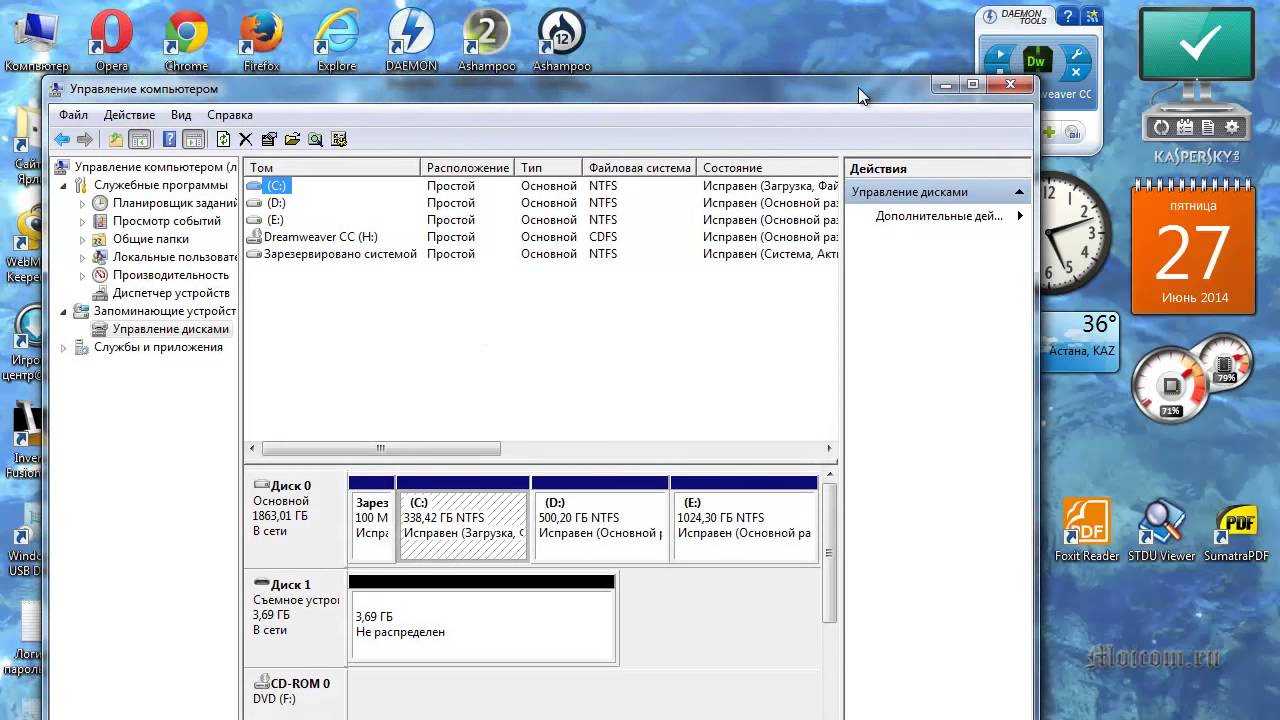Click the black X delete icon
This screenshot has width=1280, height=720.
pyautogui.click(x=245, y=140)
